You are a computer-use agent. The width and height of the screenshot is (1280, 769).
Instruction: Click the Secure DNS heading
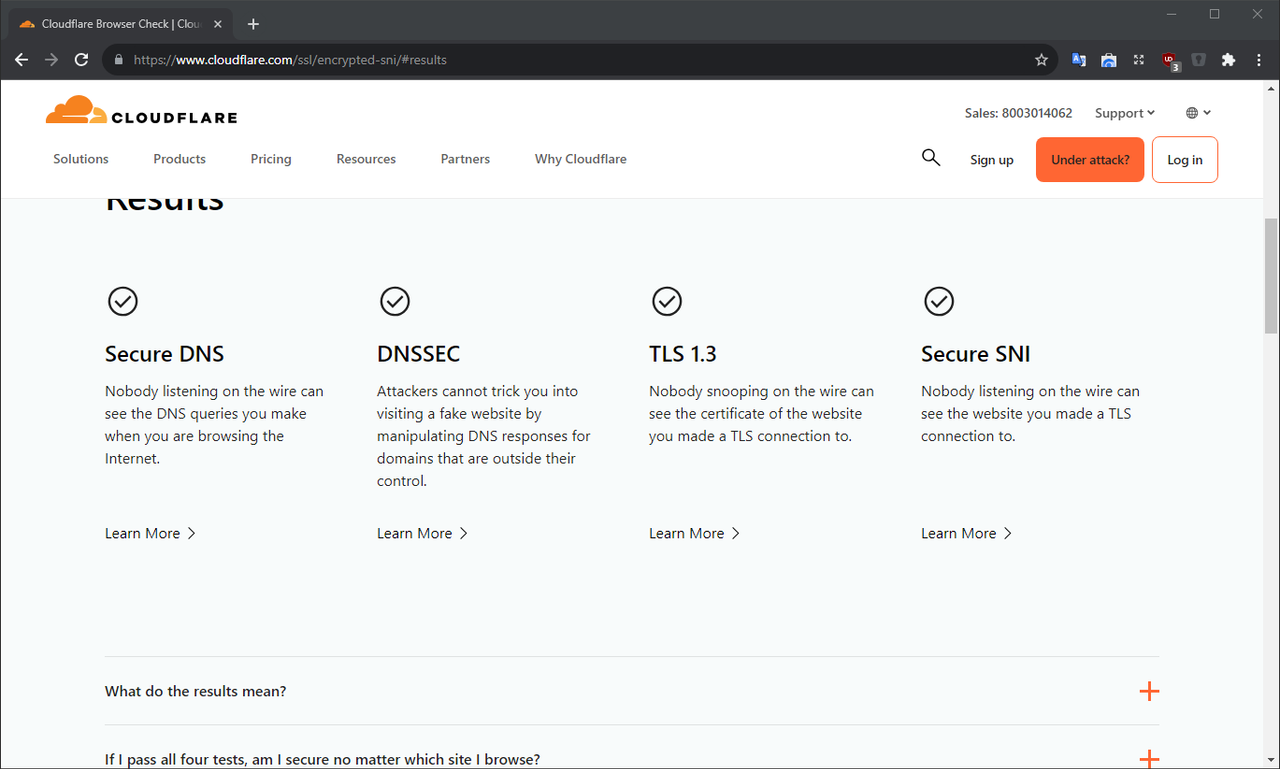point(165,354)
